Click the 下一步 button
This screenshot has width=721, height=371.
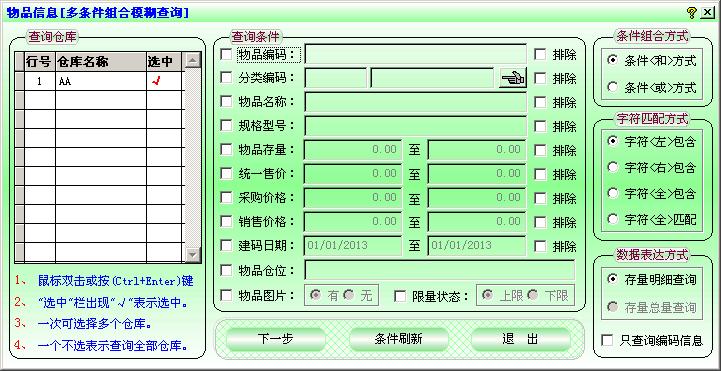tap(275, 339)
